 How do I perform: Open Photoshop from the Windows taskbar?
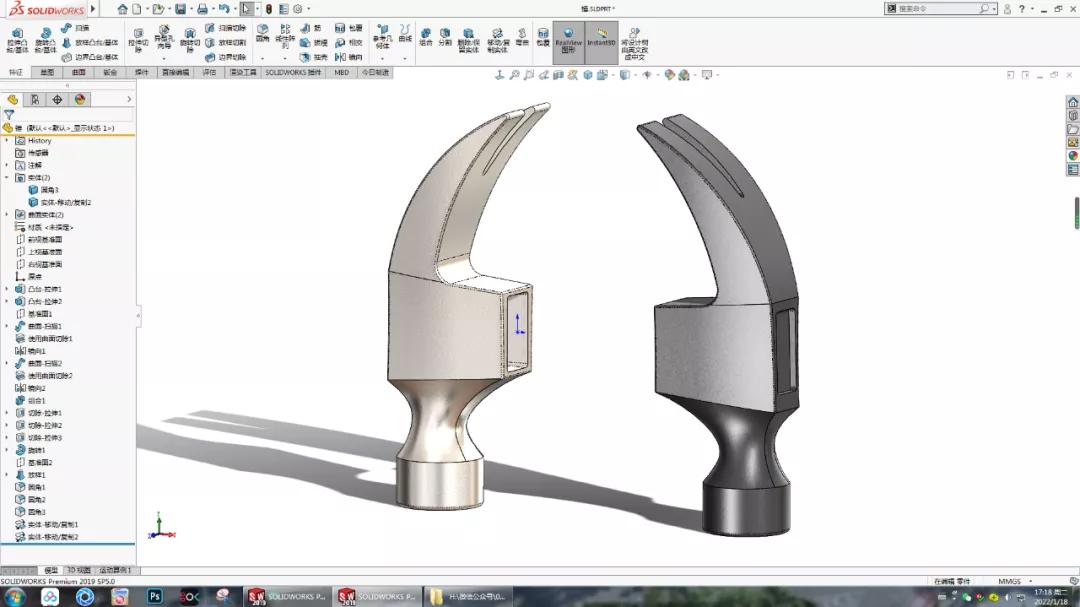click(155, 595)
